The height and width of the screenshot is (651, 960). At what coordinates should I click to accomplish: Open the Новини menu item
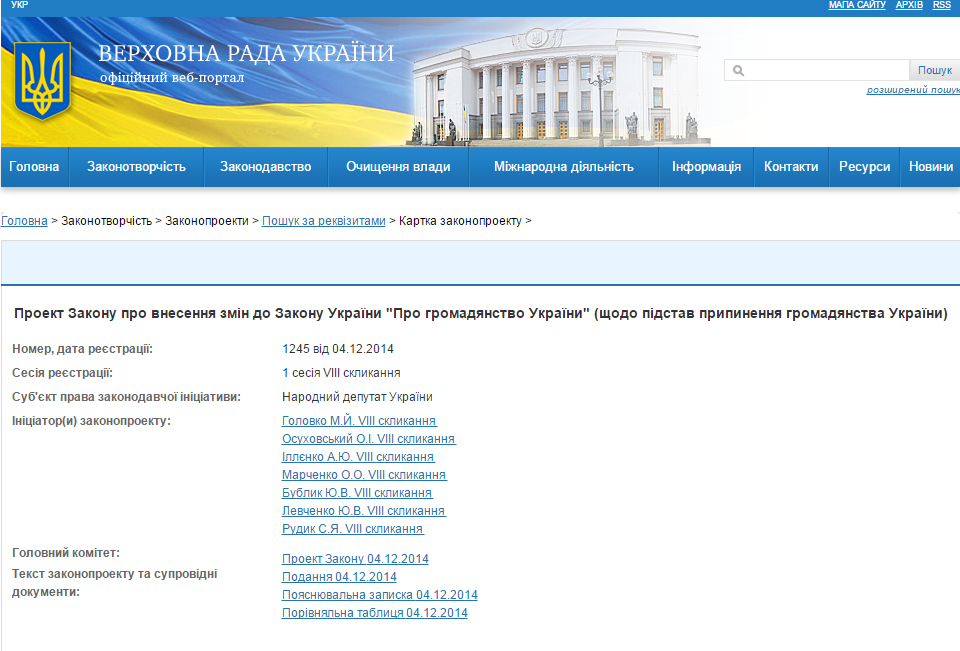[931, 167]
